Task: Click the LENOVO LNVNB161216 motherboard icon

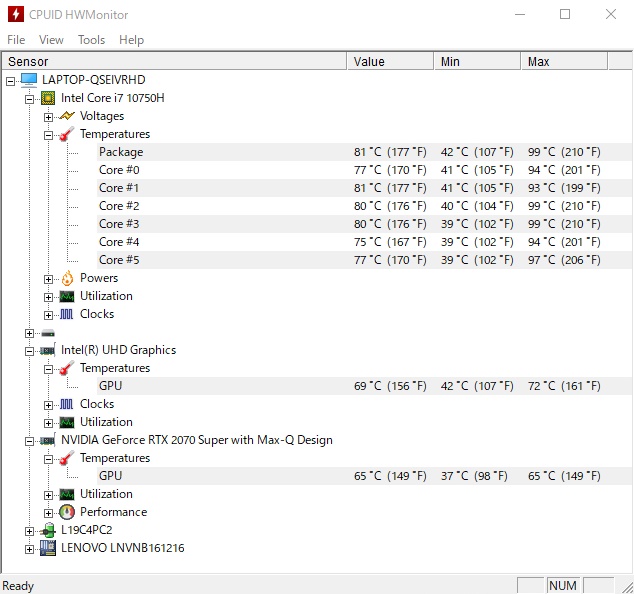Action: tap(48, 548)
